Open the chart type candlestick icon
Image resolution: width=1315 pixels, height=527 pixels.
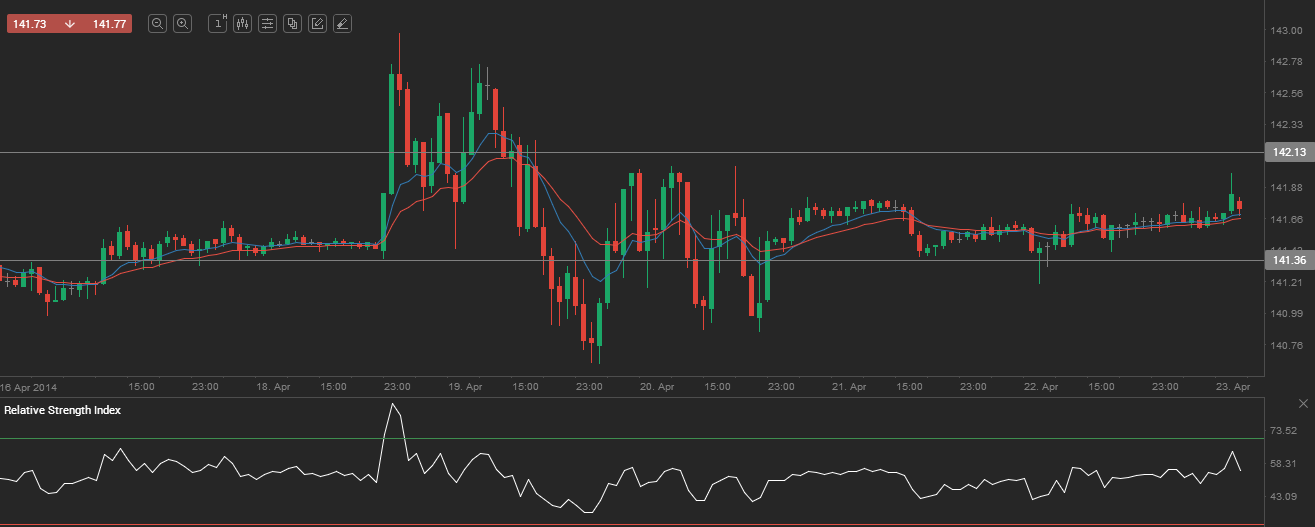click(242, 24)
